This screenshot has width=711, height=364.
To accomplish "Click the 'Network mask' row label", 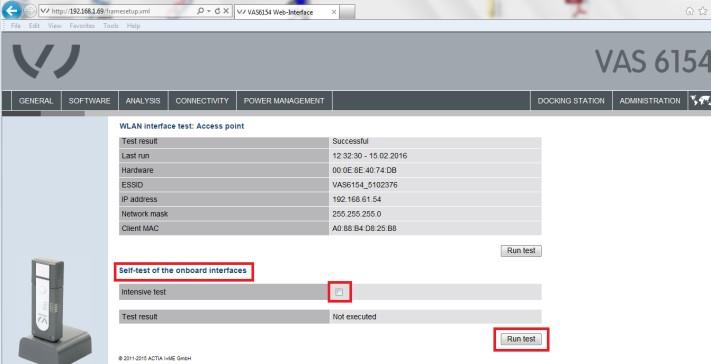I will (144, 214).
